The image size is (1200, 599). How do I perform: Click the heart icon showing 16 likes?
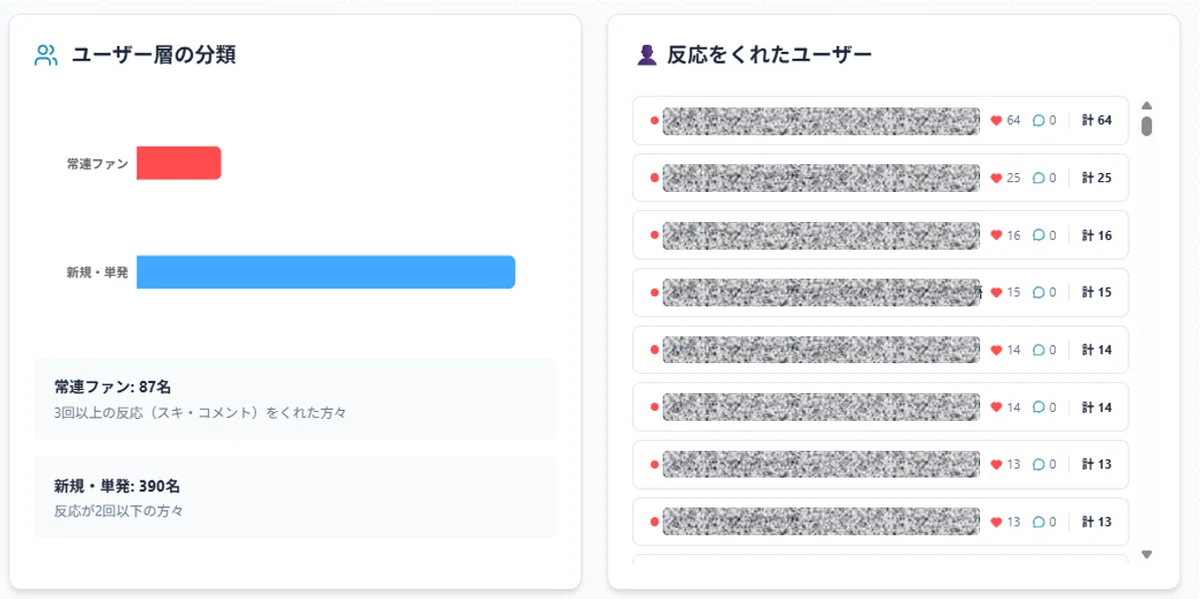point(996,236)
